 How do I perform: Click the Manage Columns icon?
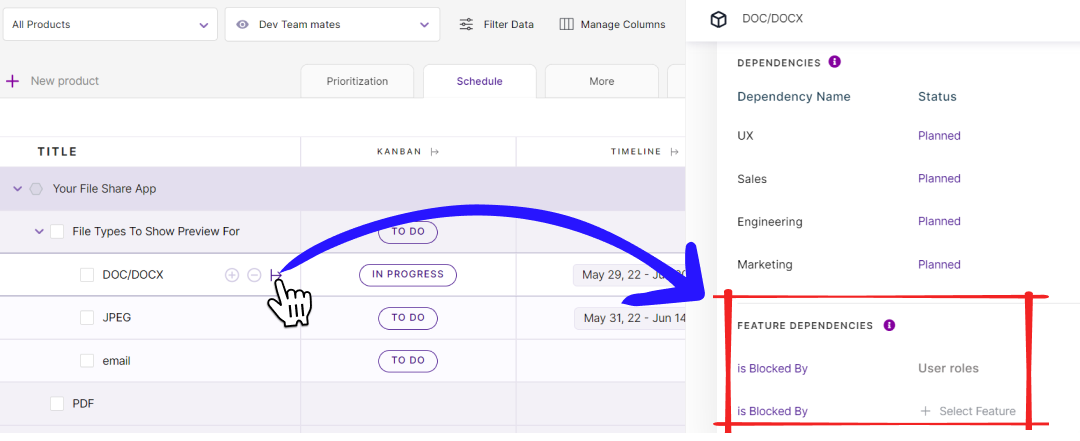point(566,24)
